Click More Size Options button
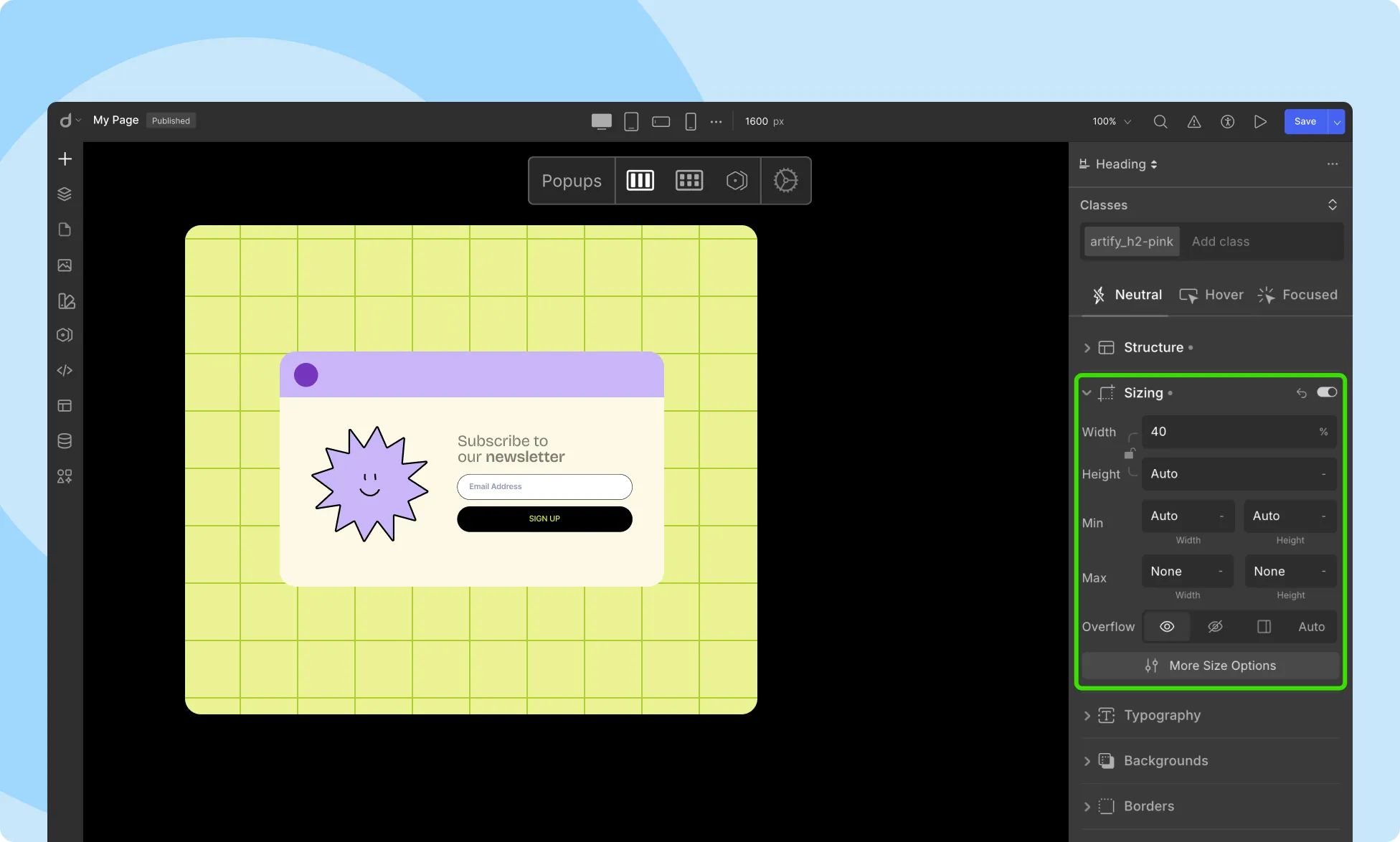 tap(1211, 666)
